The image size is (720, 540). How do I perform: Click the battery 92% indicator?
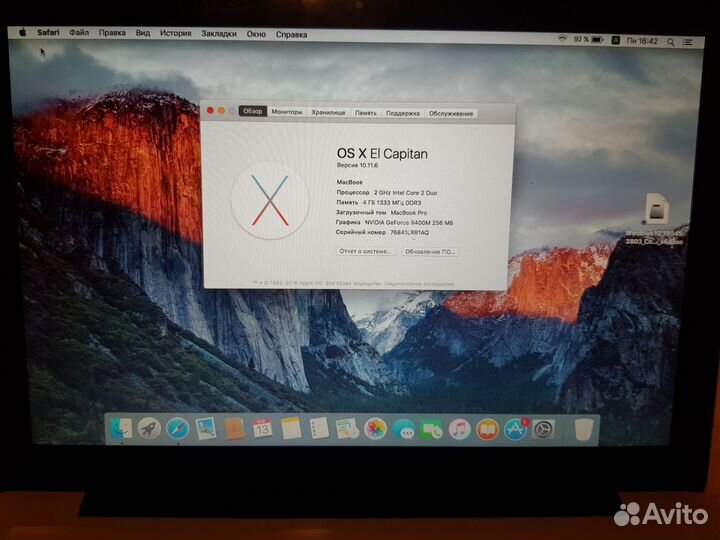click(x=588, y=40)
